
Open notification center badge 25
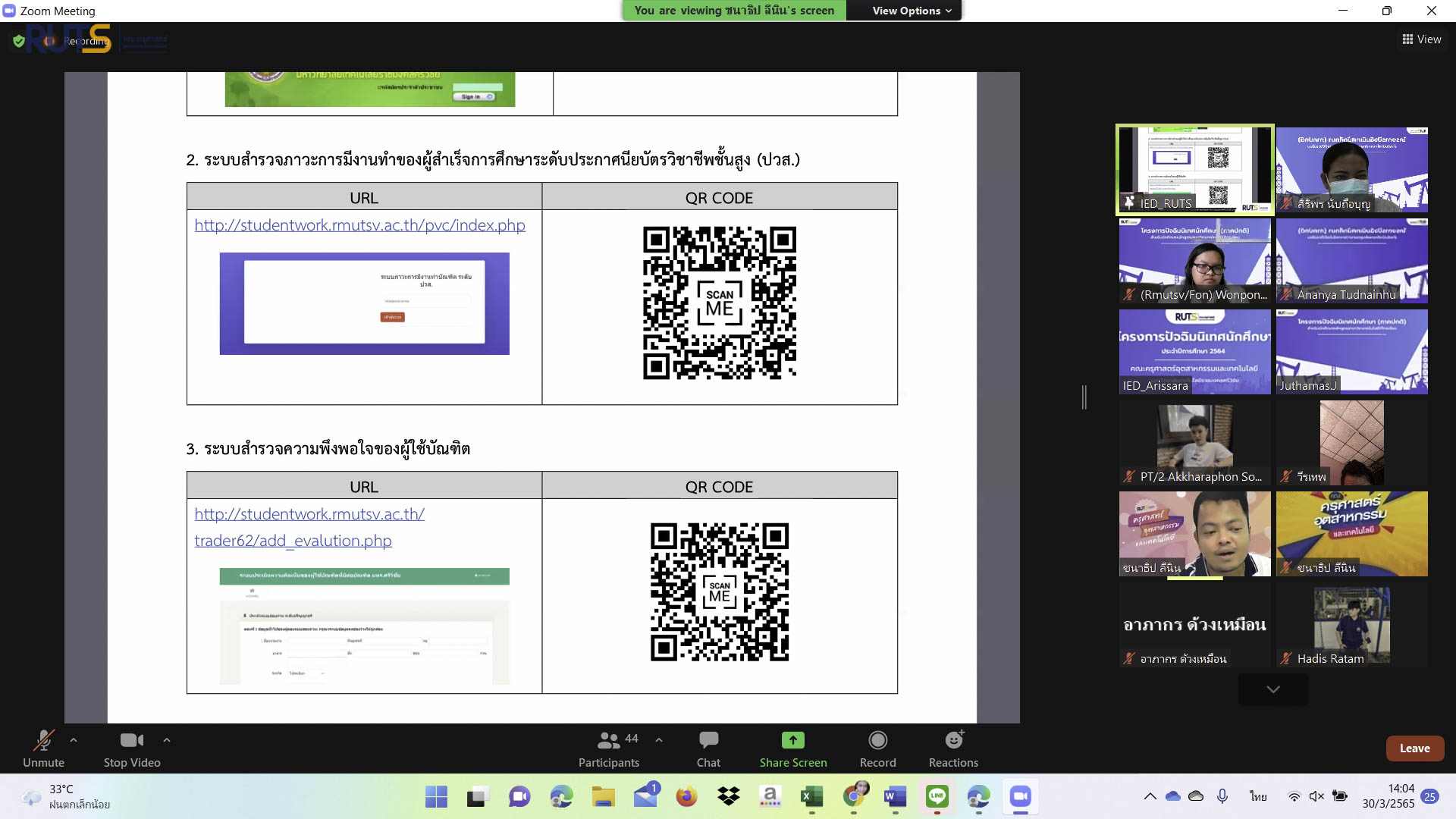point(1430,796)
